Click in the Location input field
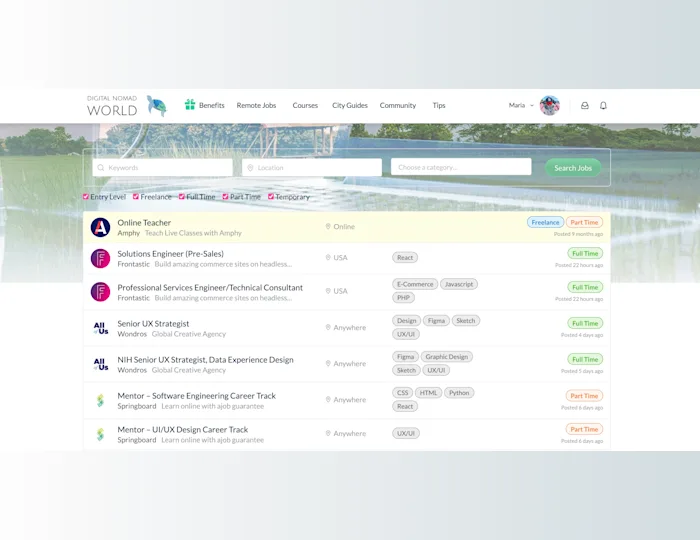 [312, 167]
